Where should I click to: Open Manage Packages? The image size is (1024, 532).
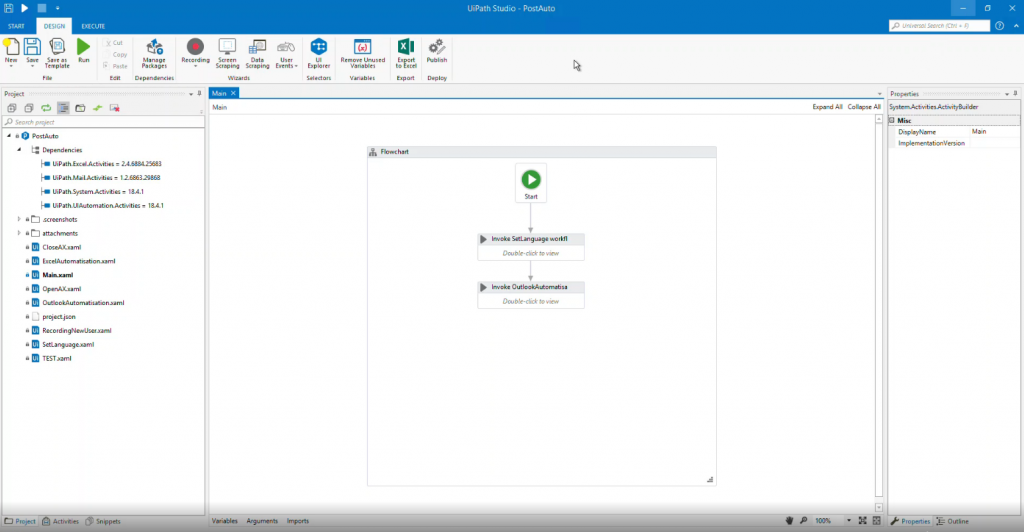(x=154, y=53)
